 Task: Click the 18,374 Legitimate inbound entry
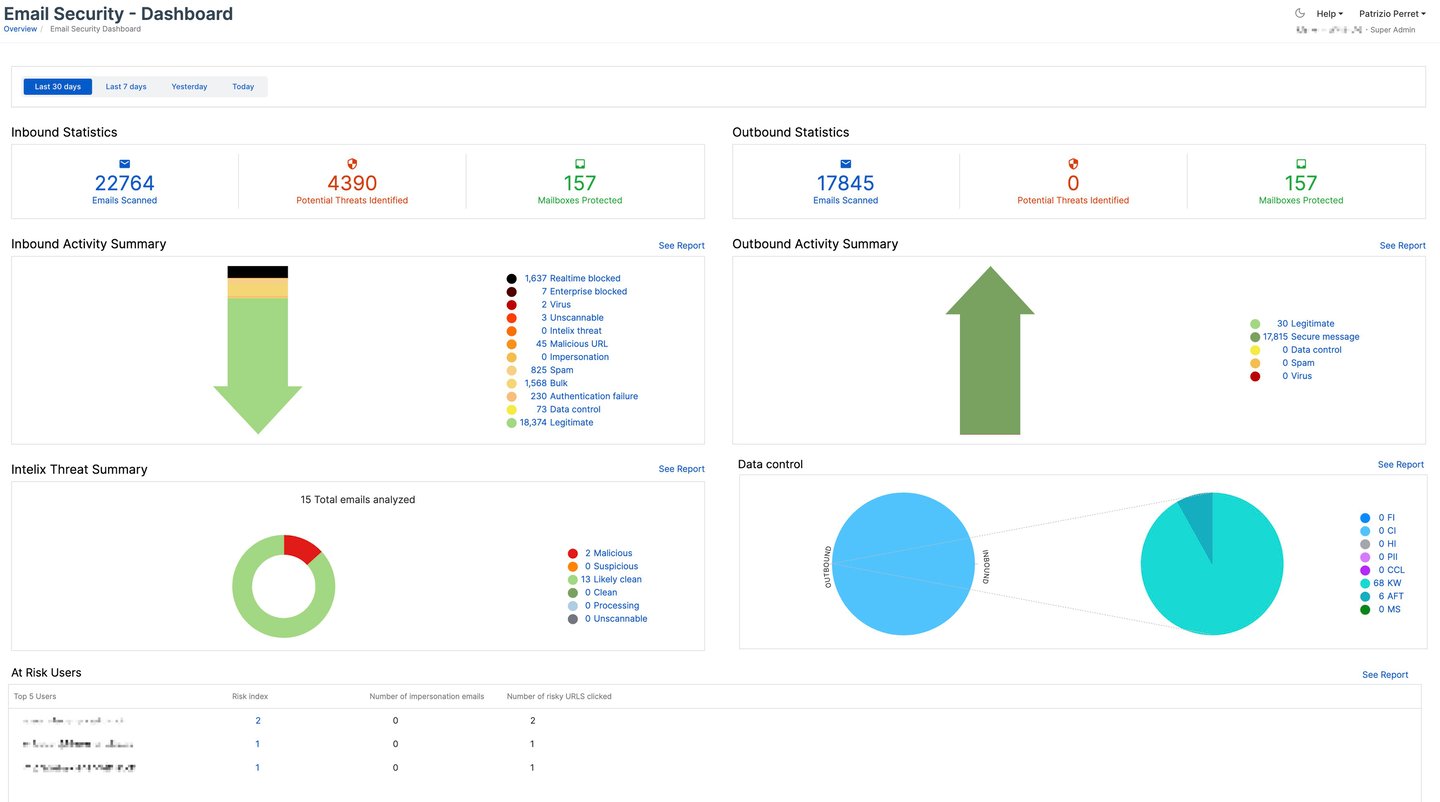click(x=556, y=422)
